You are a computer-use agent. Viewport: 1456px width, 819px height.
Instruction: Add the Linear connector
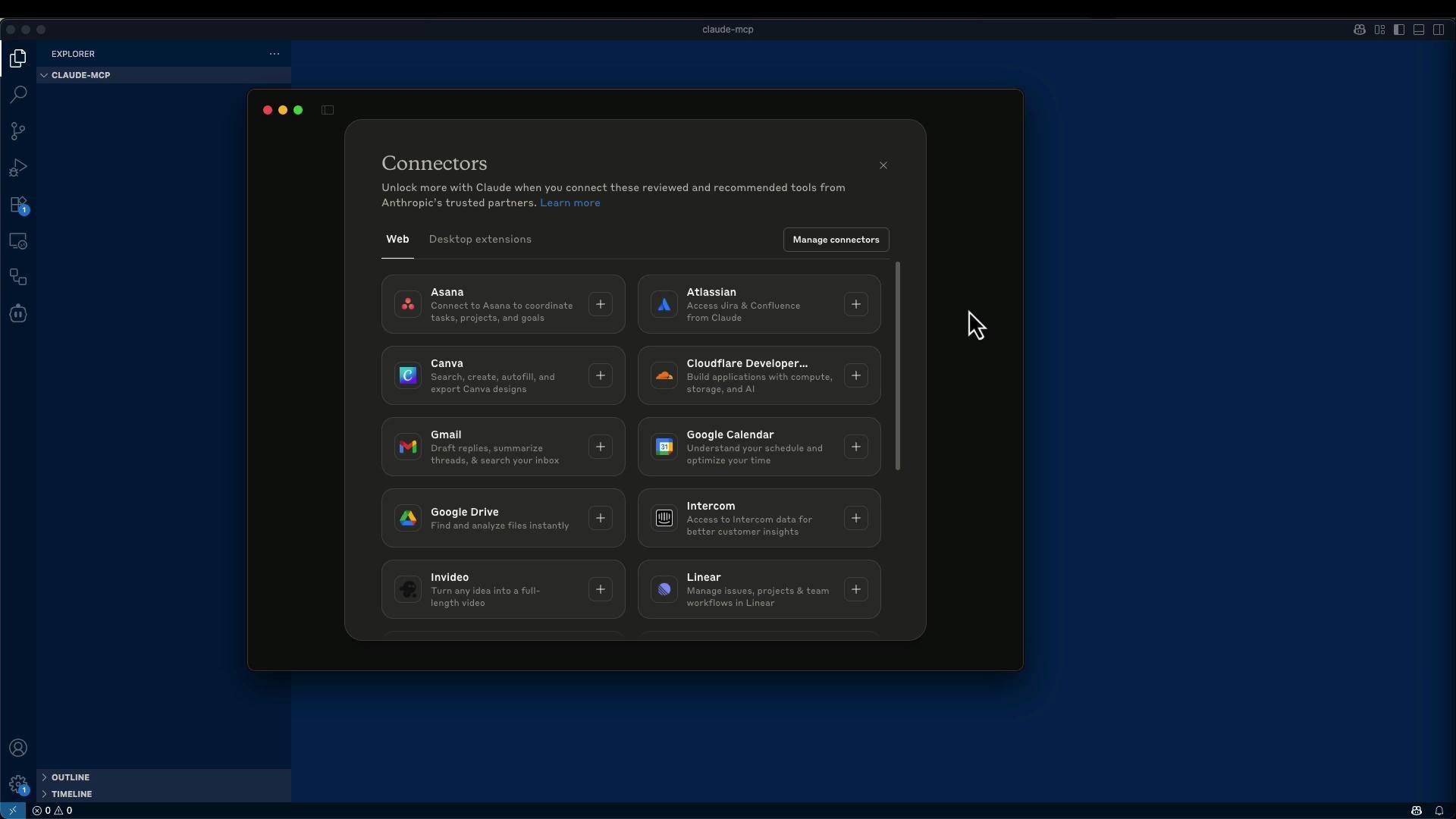856,590
